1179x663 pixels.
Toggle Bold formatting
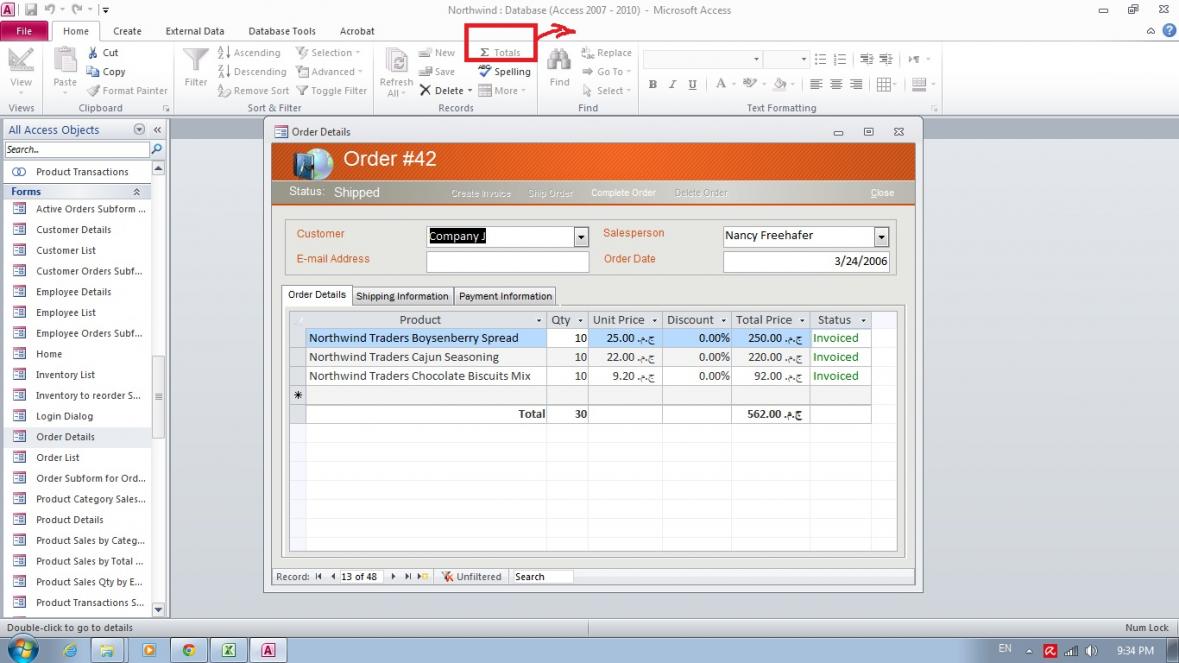[x=653, y=84]
